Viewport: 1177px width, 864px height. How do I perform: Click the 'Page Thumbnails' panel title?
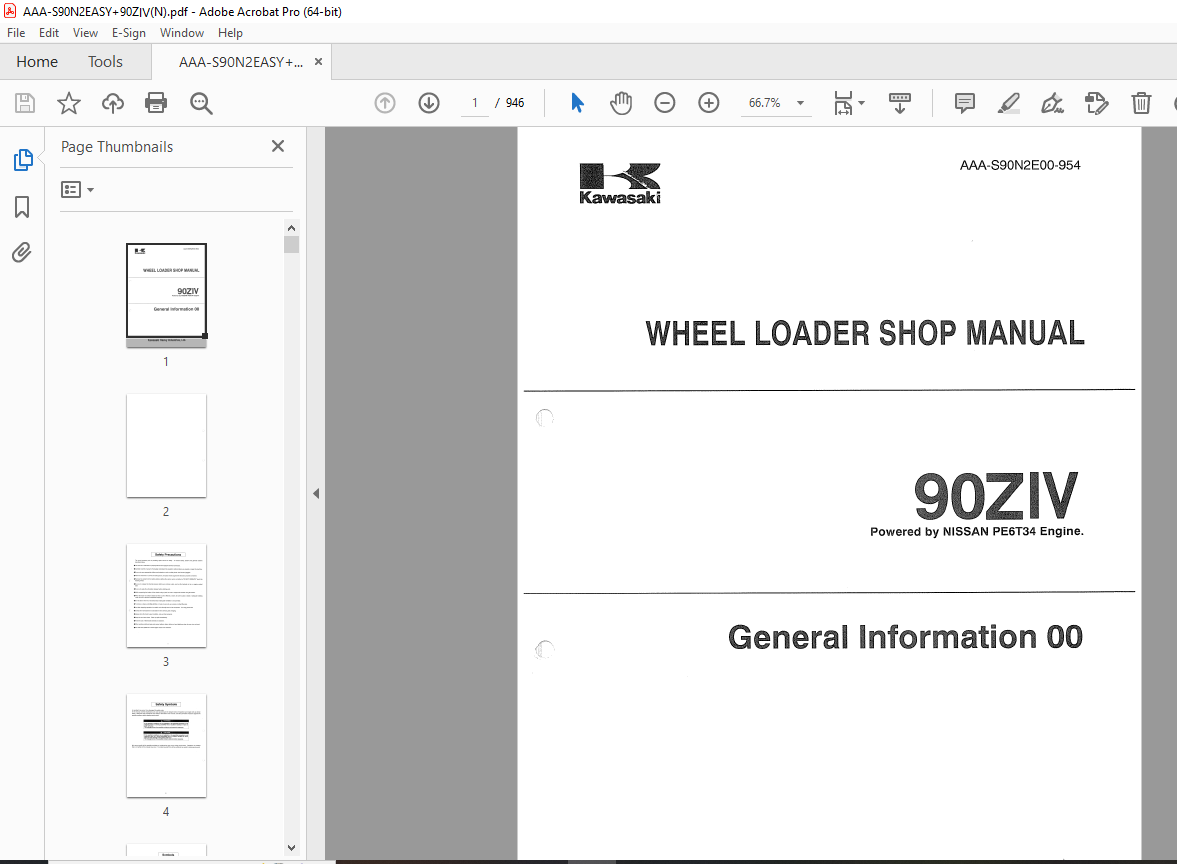[x=117, y=147]
